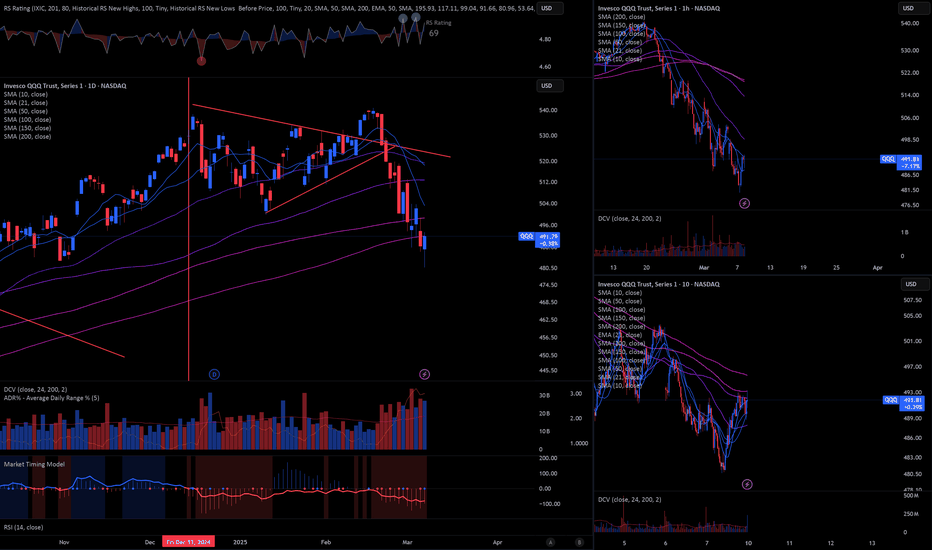Screen dimensions: 932x550
Task: Click the lightning event marker on 1h chart
Action: click(x=744, y=203)
